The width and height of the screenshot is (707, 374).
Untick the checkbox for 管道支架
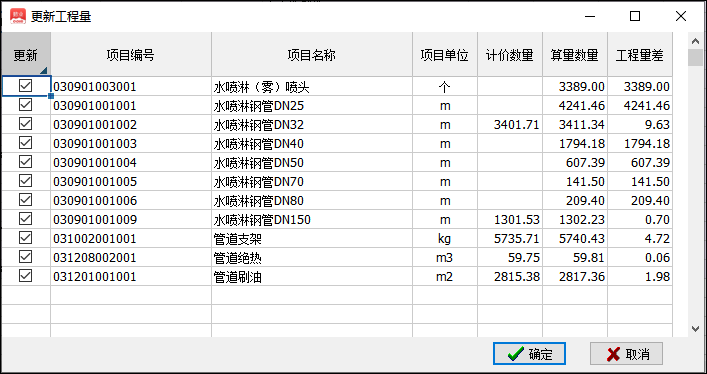tap(26, 237)
